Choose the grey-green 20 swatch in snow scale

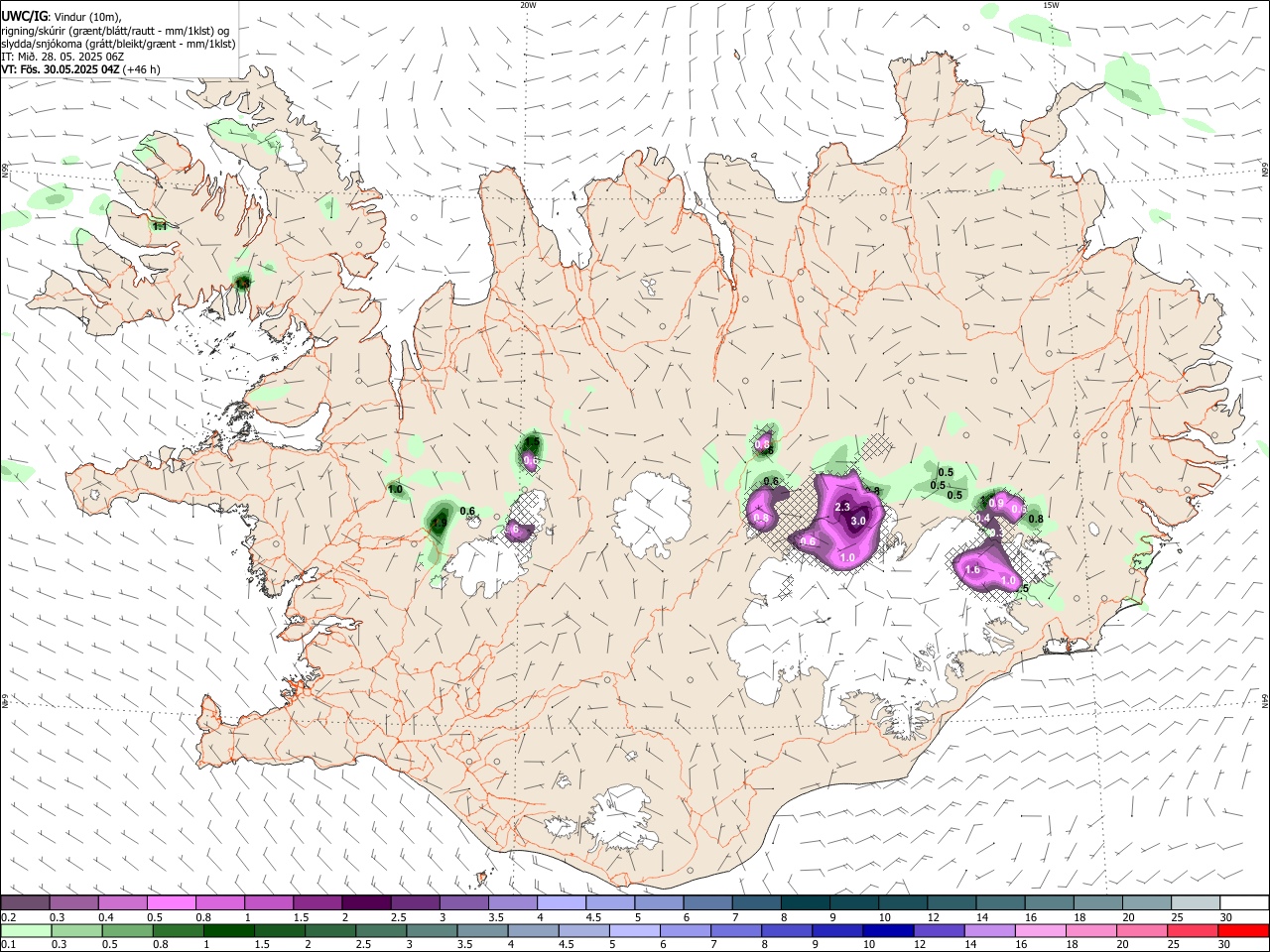pos(1147,902)
